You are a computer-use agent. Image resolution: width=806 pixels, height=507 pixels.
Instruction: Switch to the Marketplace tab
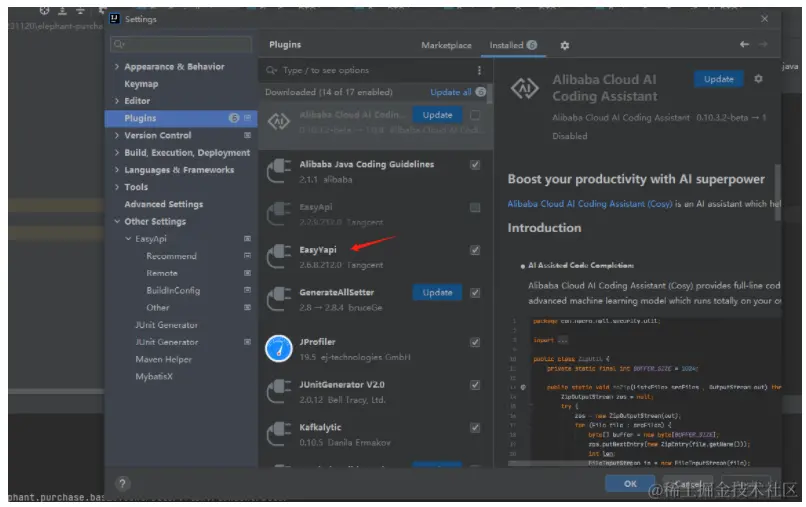point(446,45)
